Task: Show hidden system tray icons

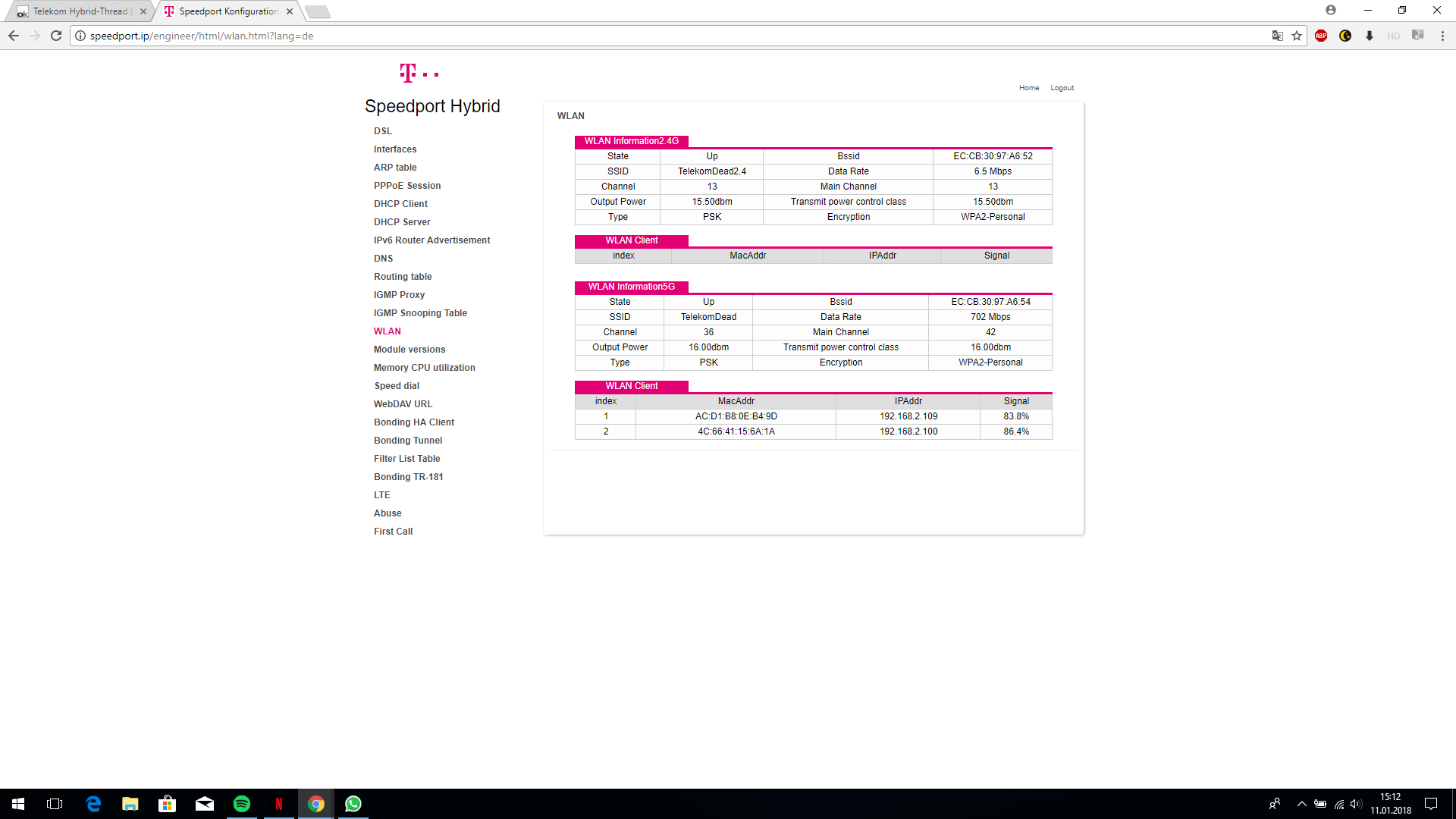Action: pyautogui.click(x=1302, y=804)
